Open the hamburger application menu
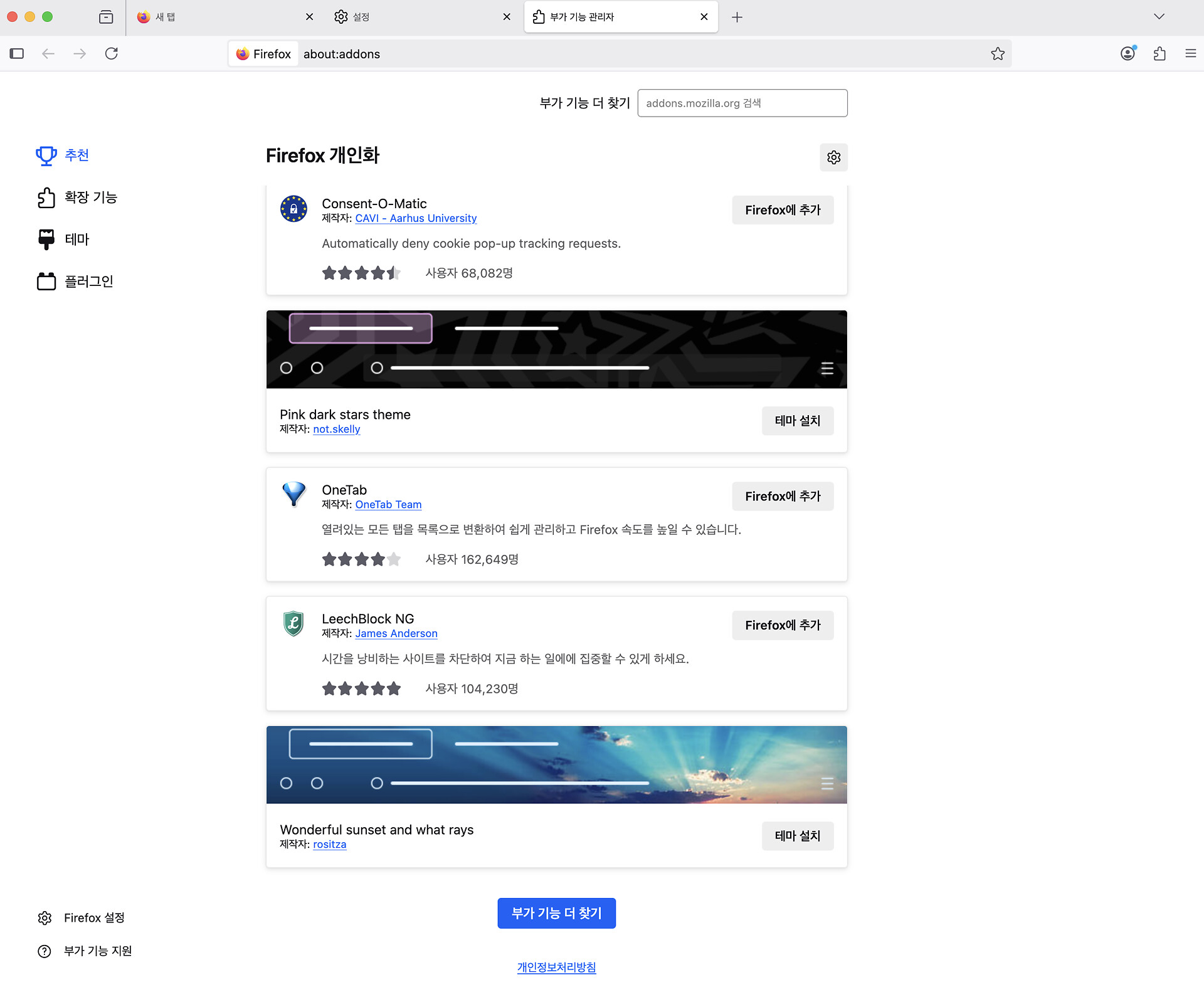The height and width of the screenshot is (997, 1204). point(1190,54)
